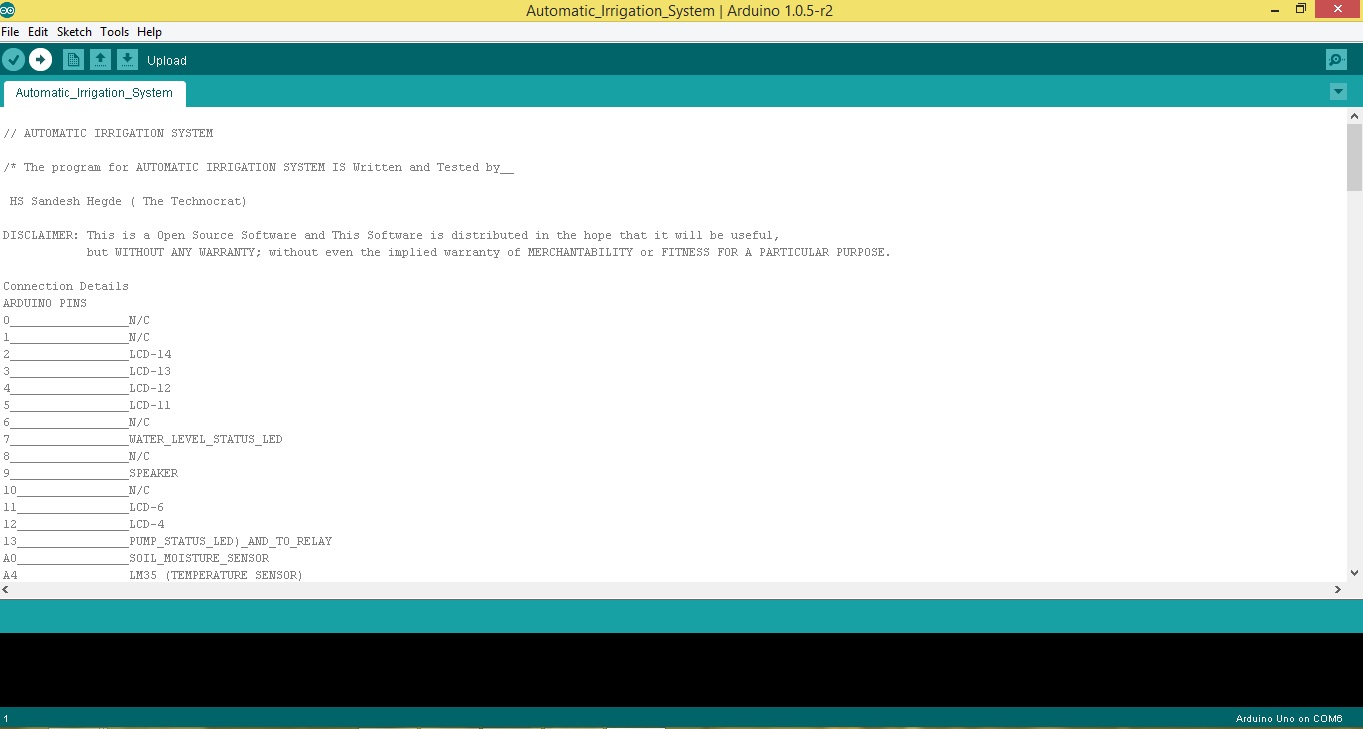Click the 'Connection Details' line
The width and height of the screenshot is (1363, 729).
(x=66, y=286)
